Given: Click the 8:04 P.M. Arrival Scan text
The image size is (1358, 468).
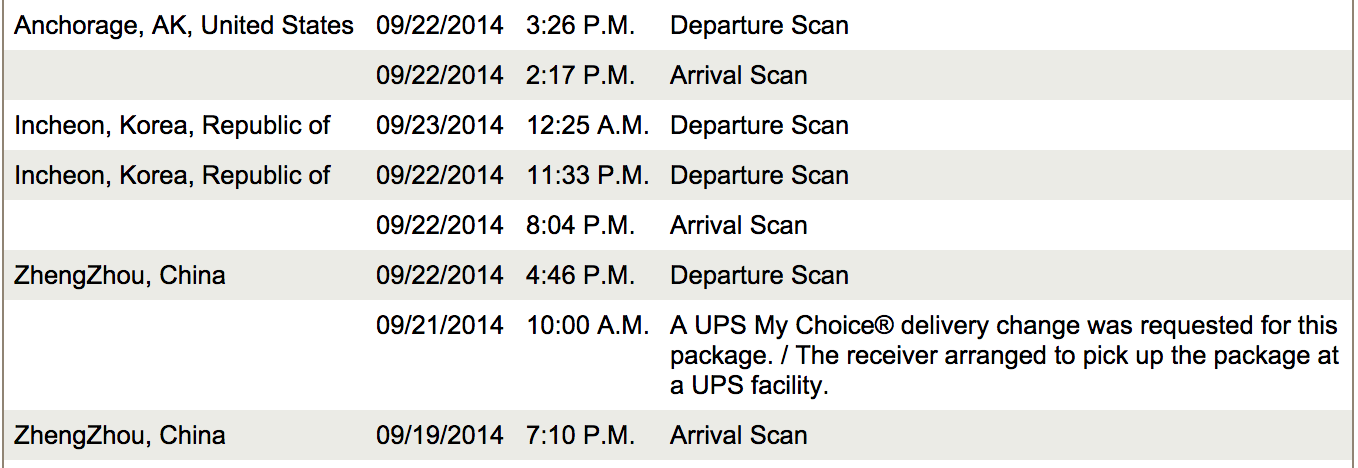Looking at the screenshot, I should (738, 225).
